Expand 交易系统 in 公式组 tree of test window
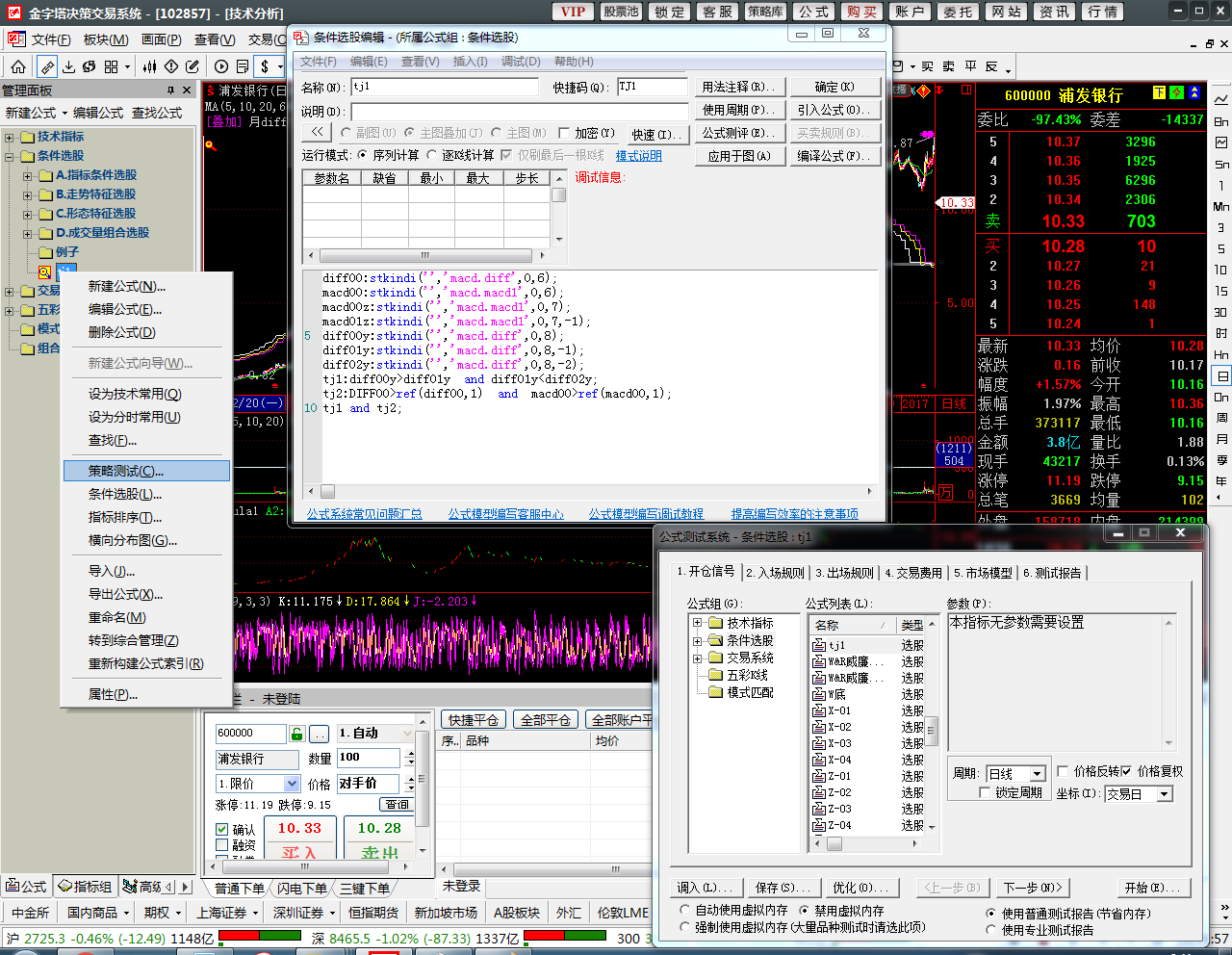This screenshot has height=955, width=1232. tap(697, 658)
